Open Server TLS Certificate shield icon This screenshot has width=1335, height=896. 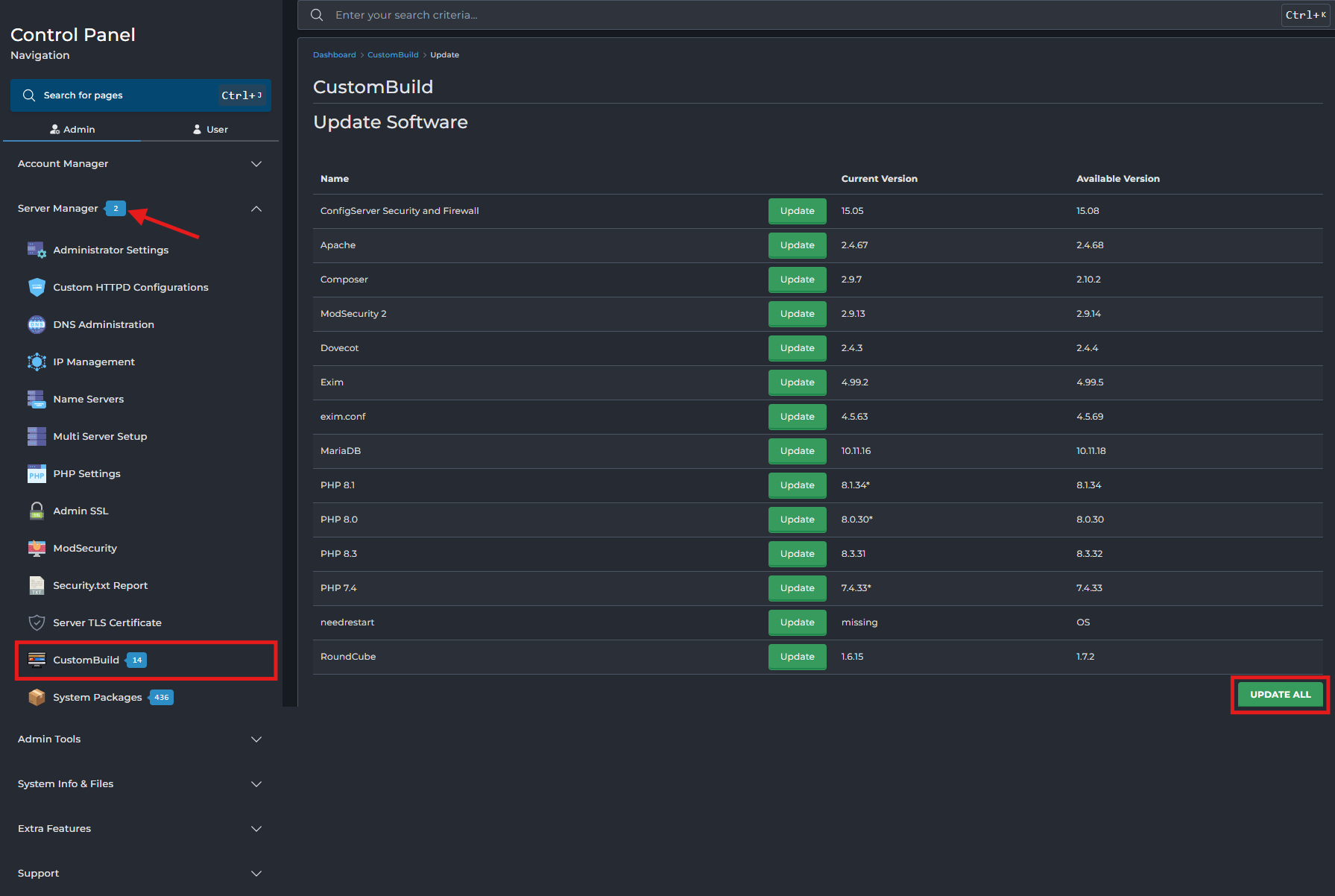tap(37, 622)
